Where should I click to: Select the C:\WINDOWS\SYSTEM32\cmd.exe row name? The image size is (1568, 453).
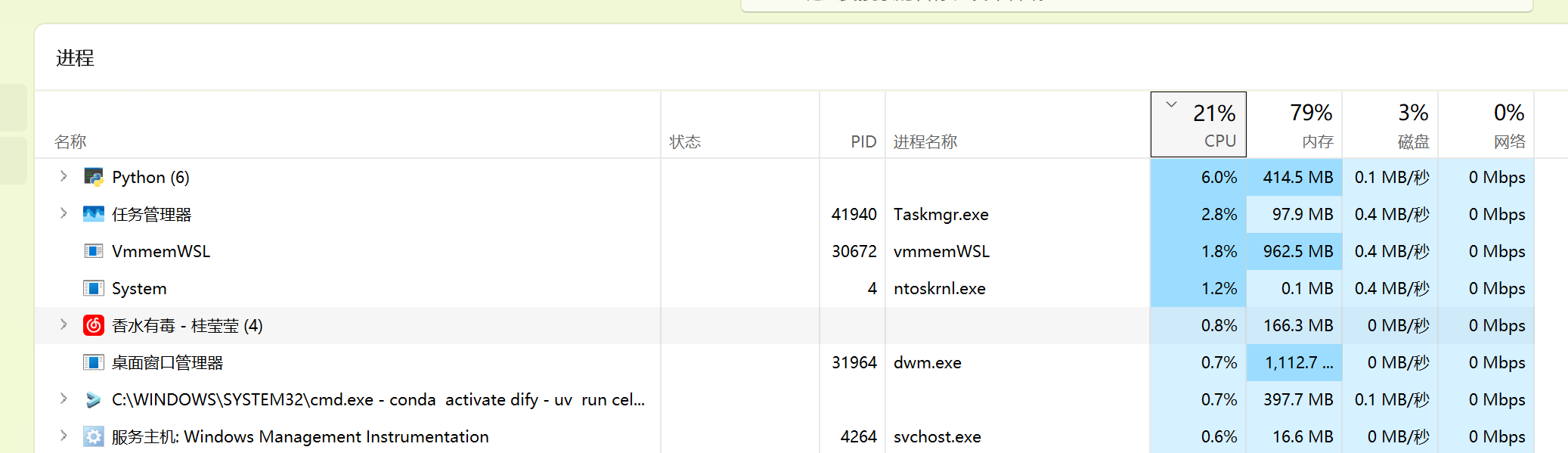tap(378, 399)
